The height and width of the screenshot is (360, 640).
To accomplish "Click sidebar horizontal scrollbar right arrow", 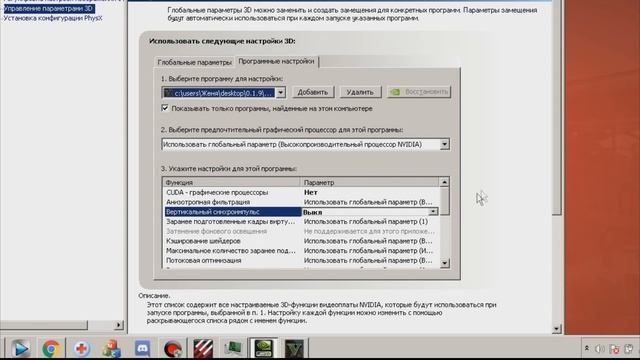I will pos(118,325).
